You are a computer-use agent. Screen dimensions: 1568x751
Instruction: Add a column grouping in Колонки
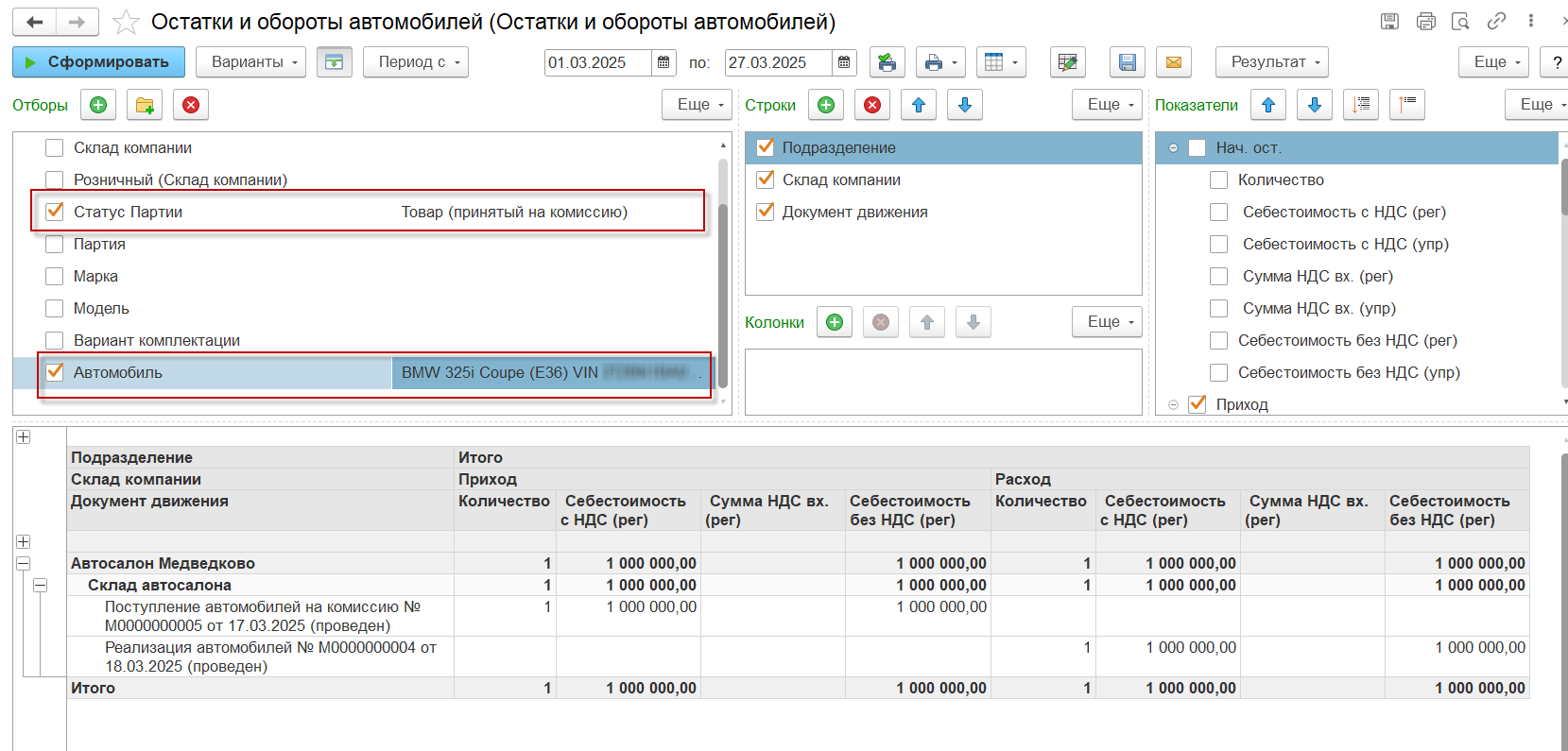pos(835,322)
